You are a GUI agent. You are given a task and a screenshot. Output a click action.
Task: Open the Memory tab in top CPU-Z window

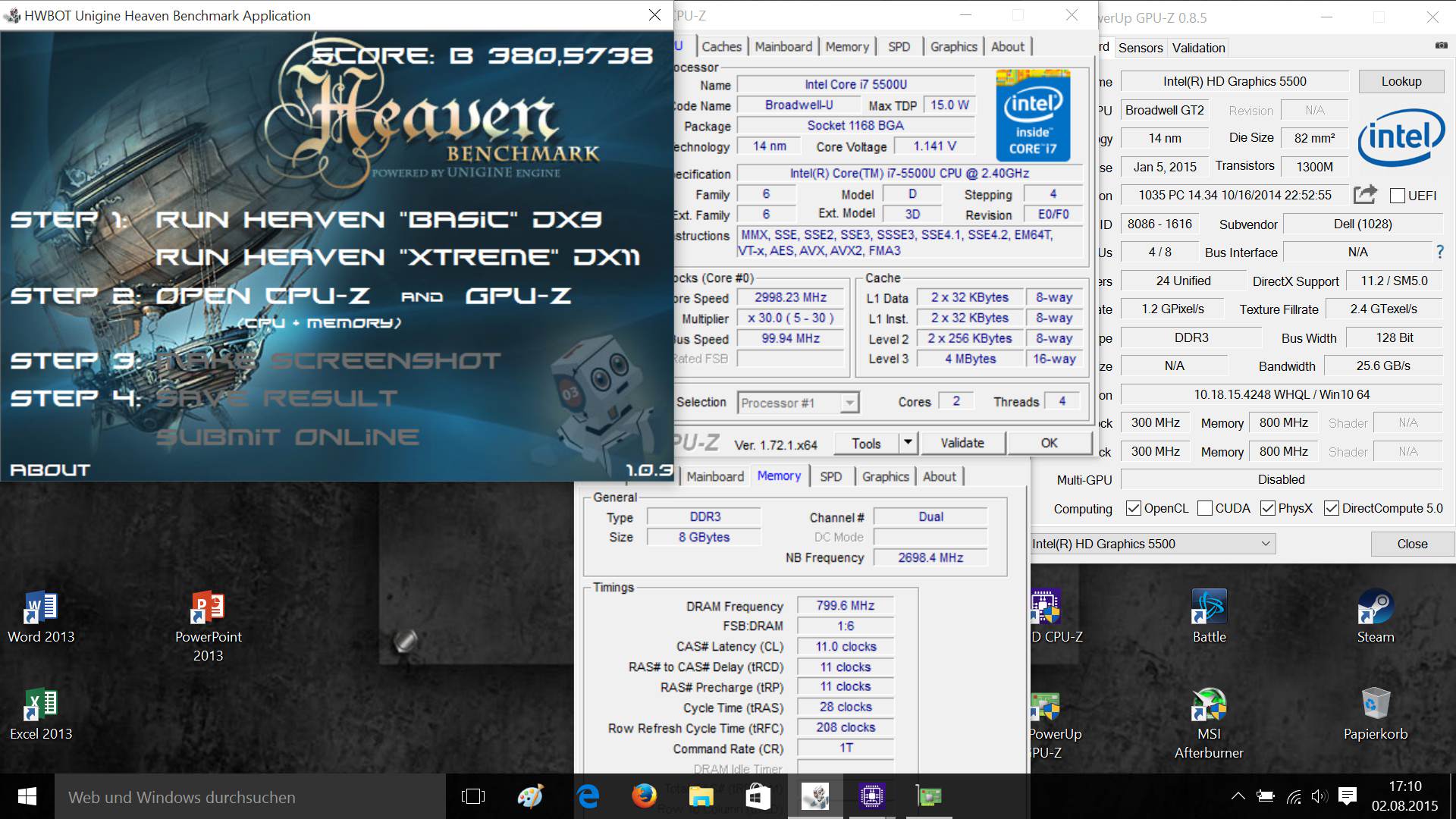(847, 46)
